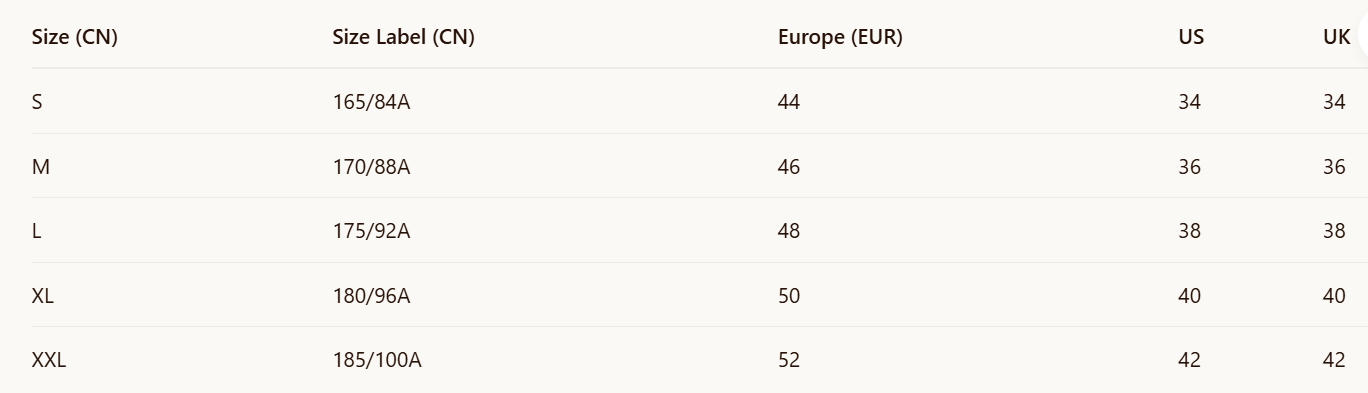Click the Europe (EUR) column header
The width and height of the screenshot is (1368, 393).
coord(840,38)
